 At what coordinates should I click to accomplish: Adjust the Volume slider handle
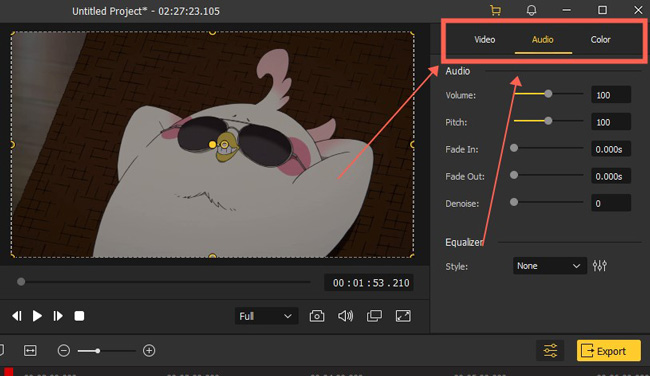(548, 94)
